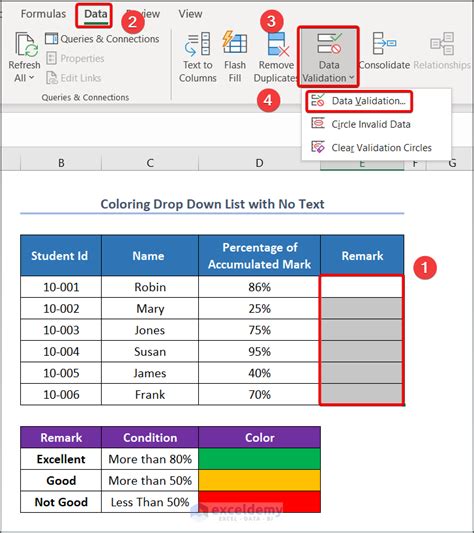Select the '95%' cell
Viewport: 474px width, 533px height.
[259, 351]
